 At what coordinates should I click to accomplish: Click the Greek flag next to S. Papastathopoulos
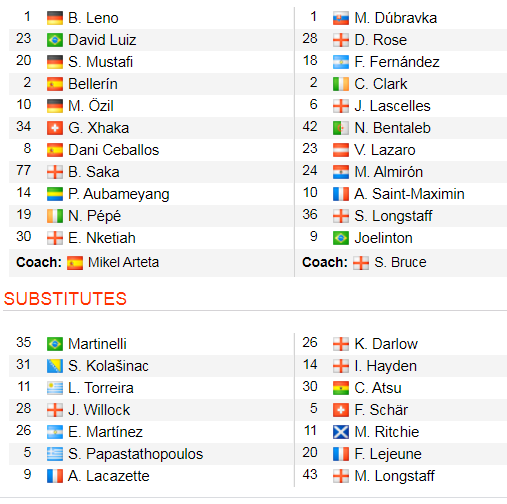pyautogui.click(x=55, y=454)
